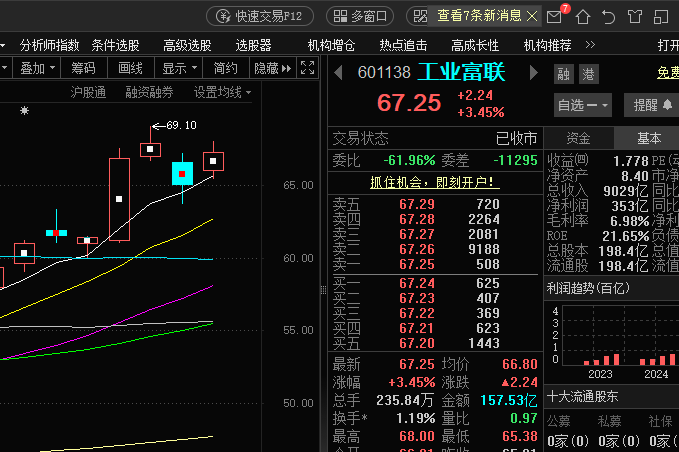Select the tall red candlestick
This screenshot has width=679, height=452.
[120, 199]
